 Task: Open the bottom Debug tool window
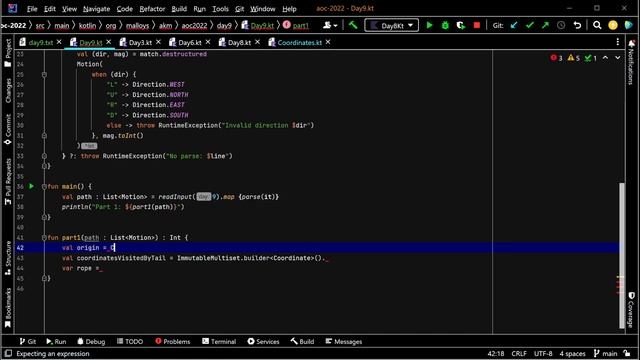[91, 342]
